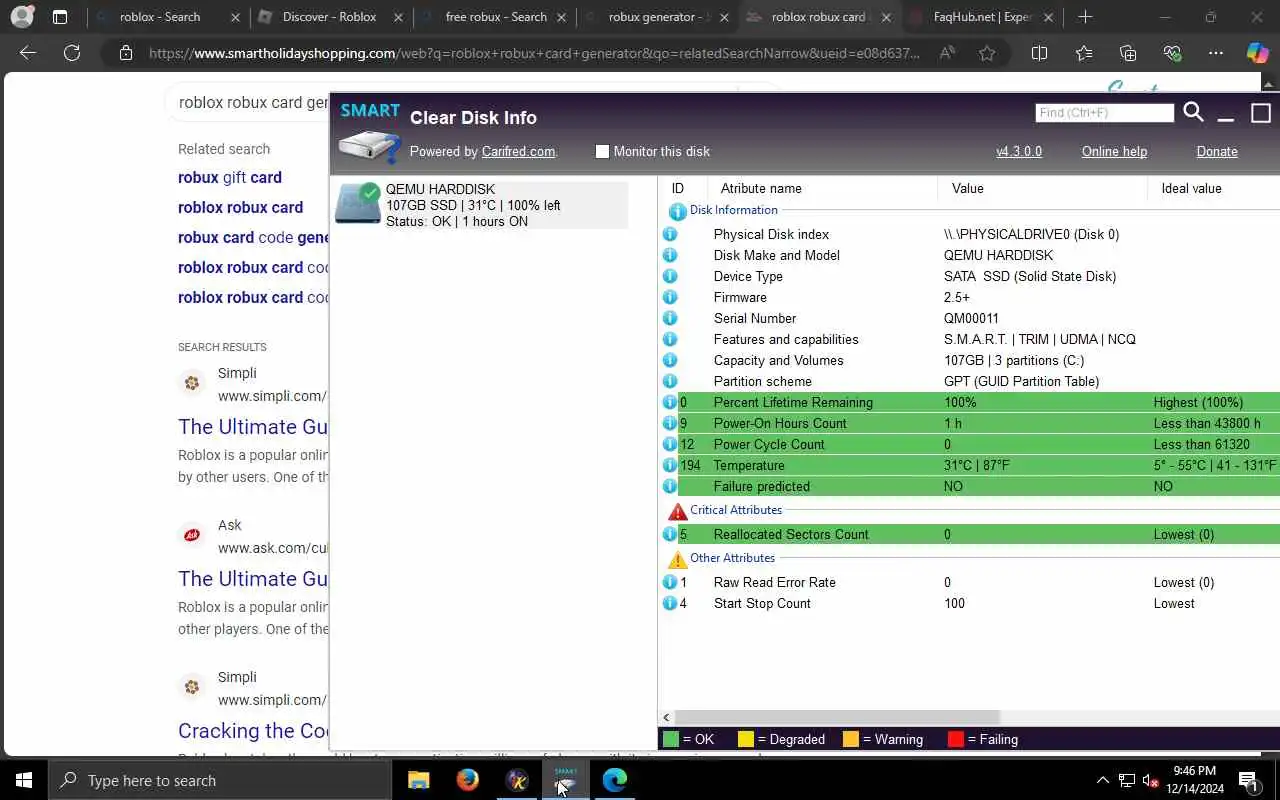The image size is (1280, 800).
Task: Click the yellow Degraded legend swatch
Action: [x=745, y=739]
